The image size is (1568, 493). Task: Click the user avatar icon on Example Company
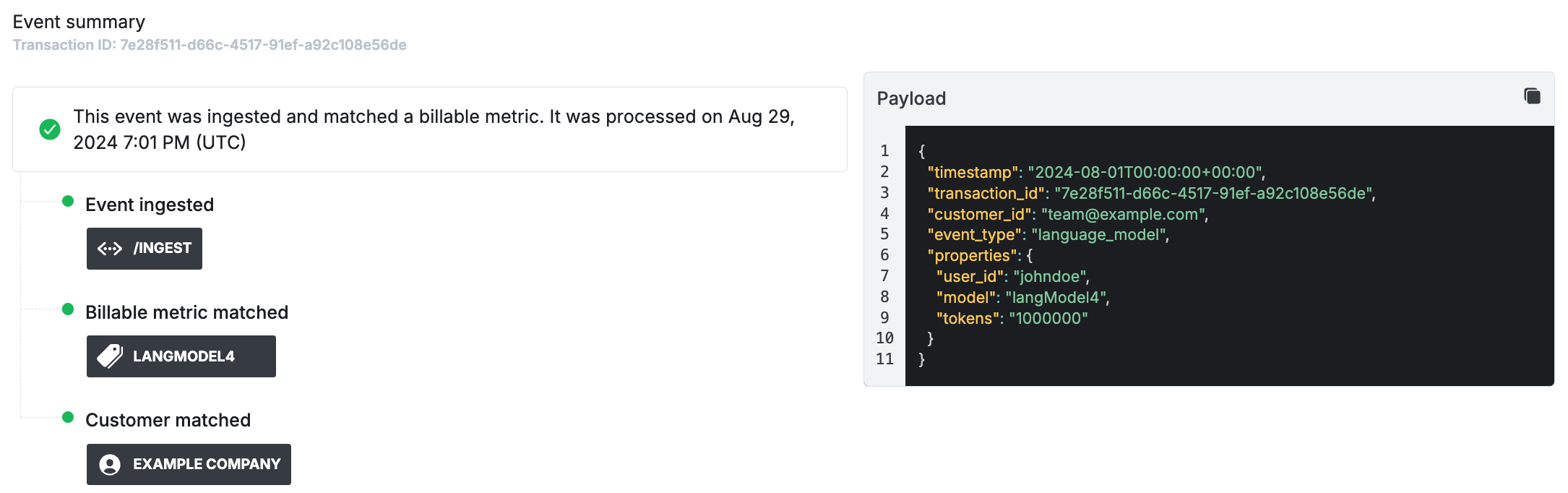coord(110,464)
